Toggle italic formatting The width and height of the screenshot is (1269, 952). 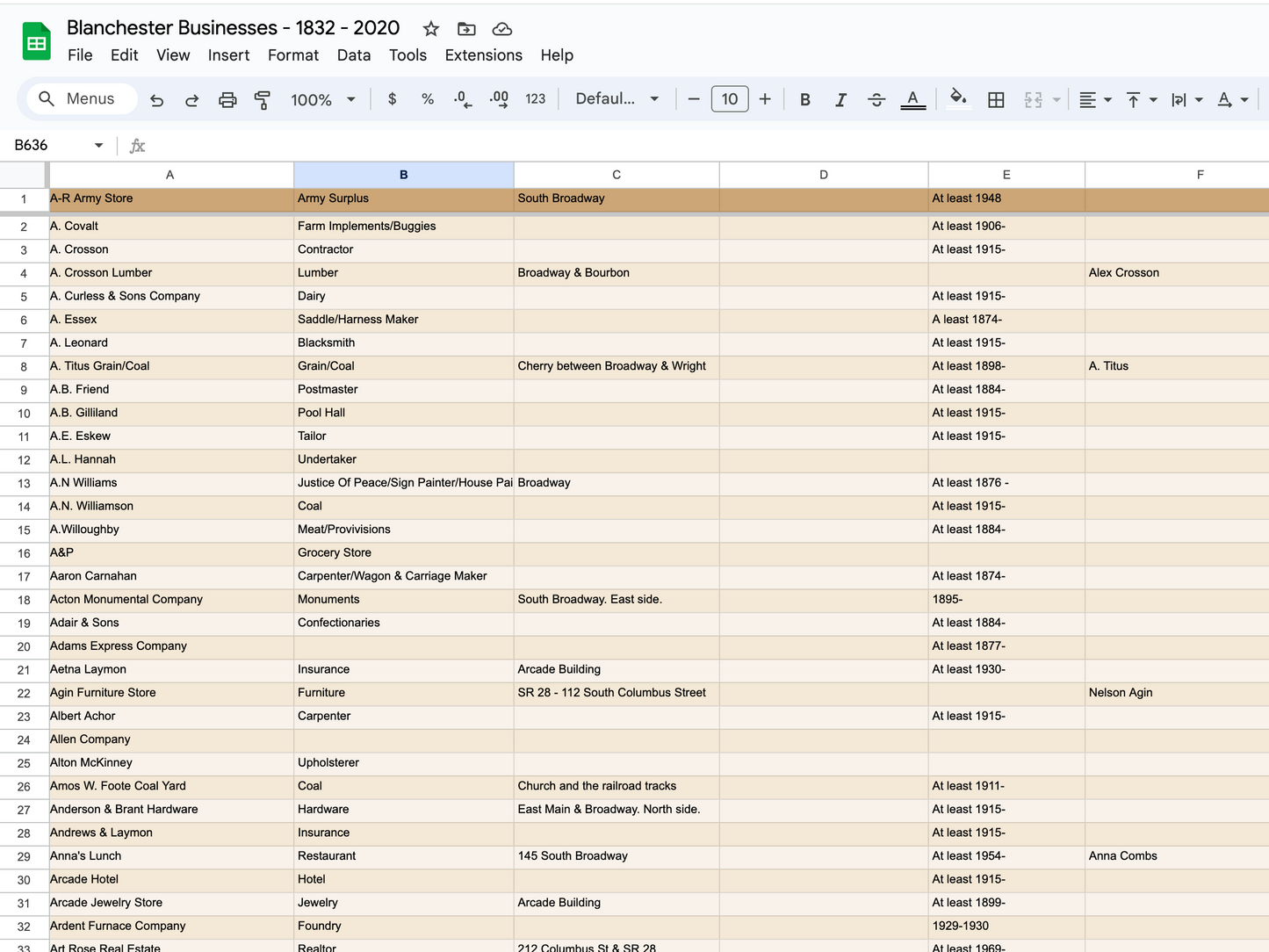tap(840, 100)
